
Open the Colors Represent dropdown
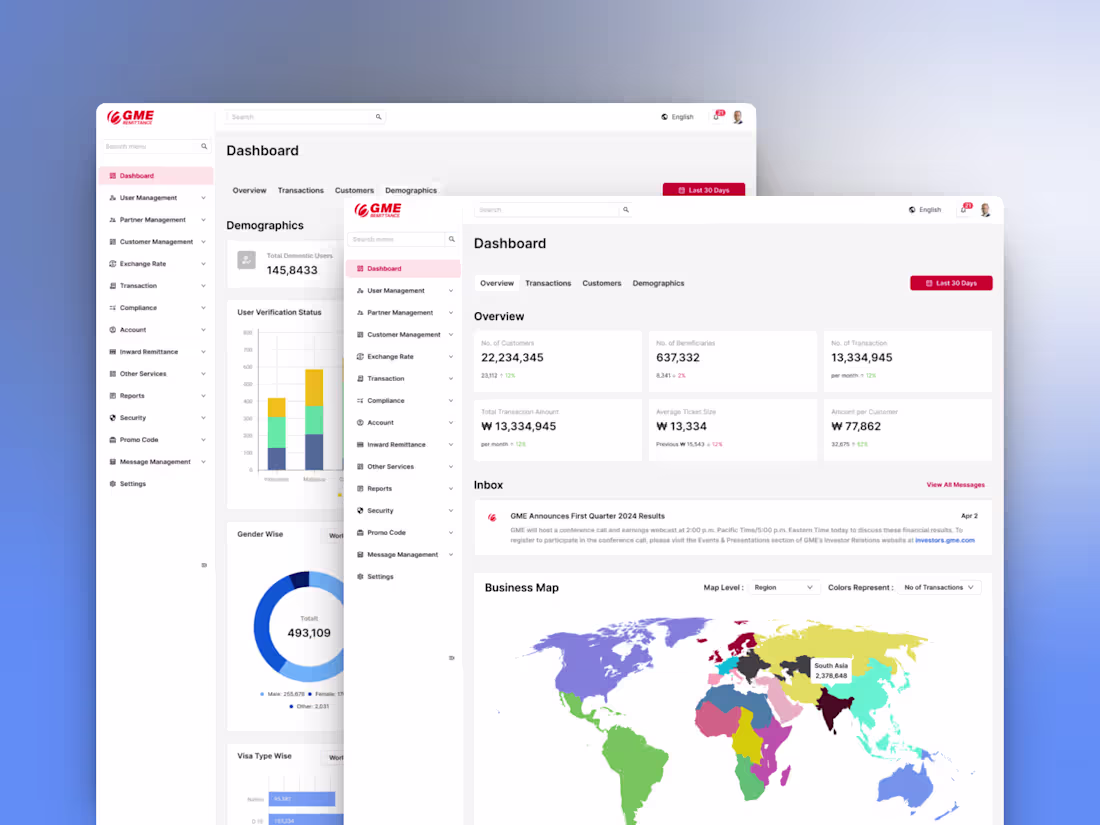coord(938,587)
